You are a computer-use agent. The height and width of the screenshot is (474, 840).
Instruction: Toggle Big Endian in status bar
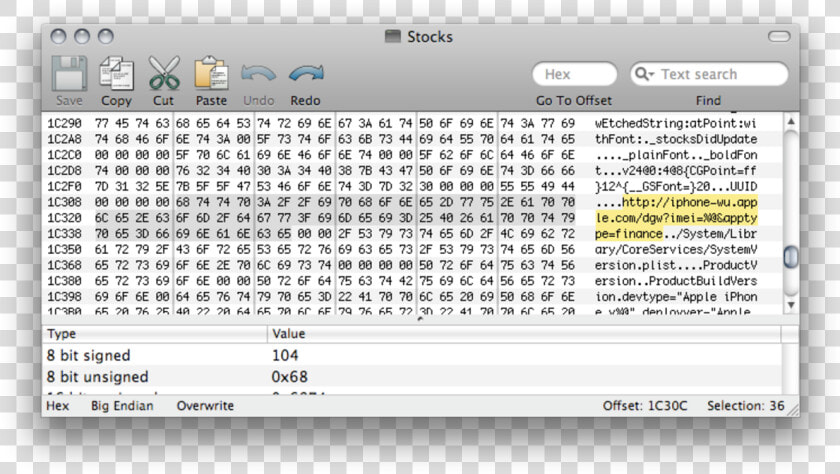[122, 406]
